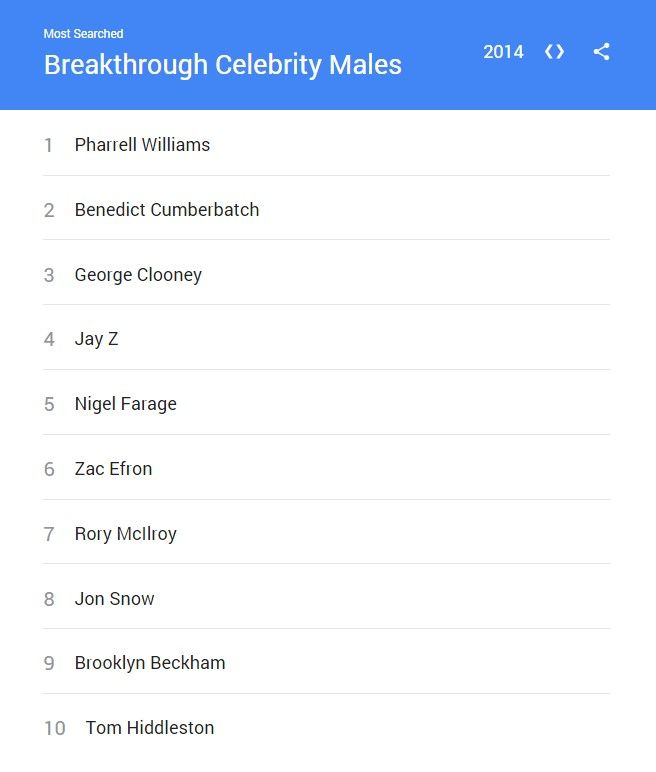Click the Breakthrough Celebrity Males title
This screenshot has height=772, width=656.
[x=223, y=65]
